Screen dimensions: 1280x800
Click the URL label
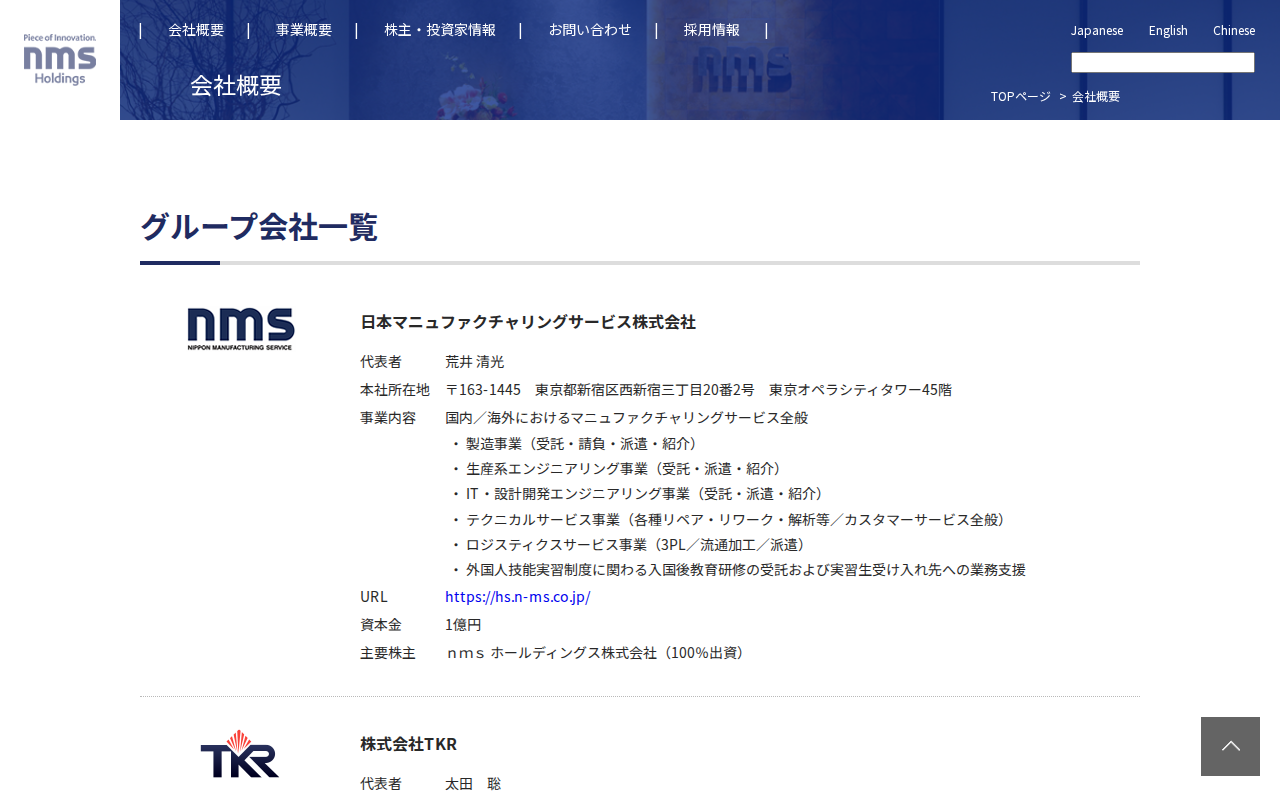[x=374, y=597]
